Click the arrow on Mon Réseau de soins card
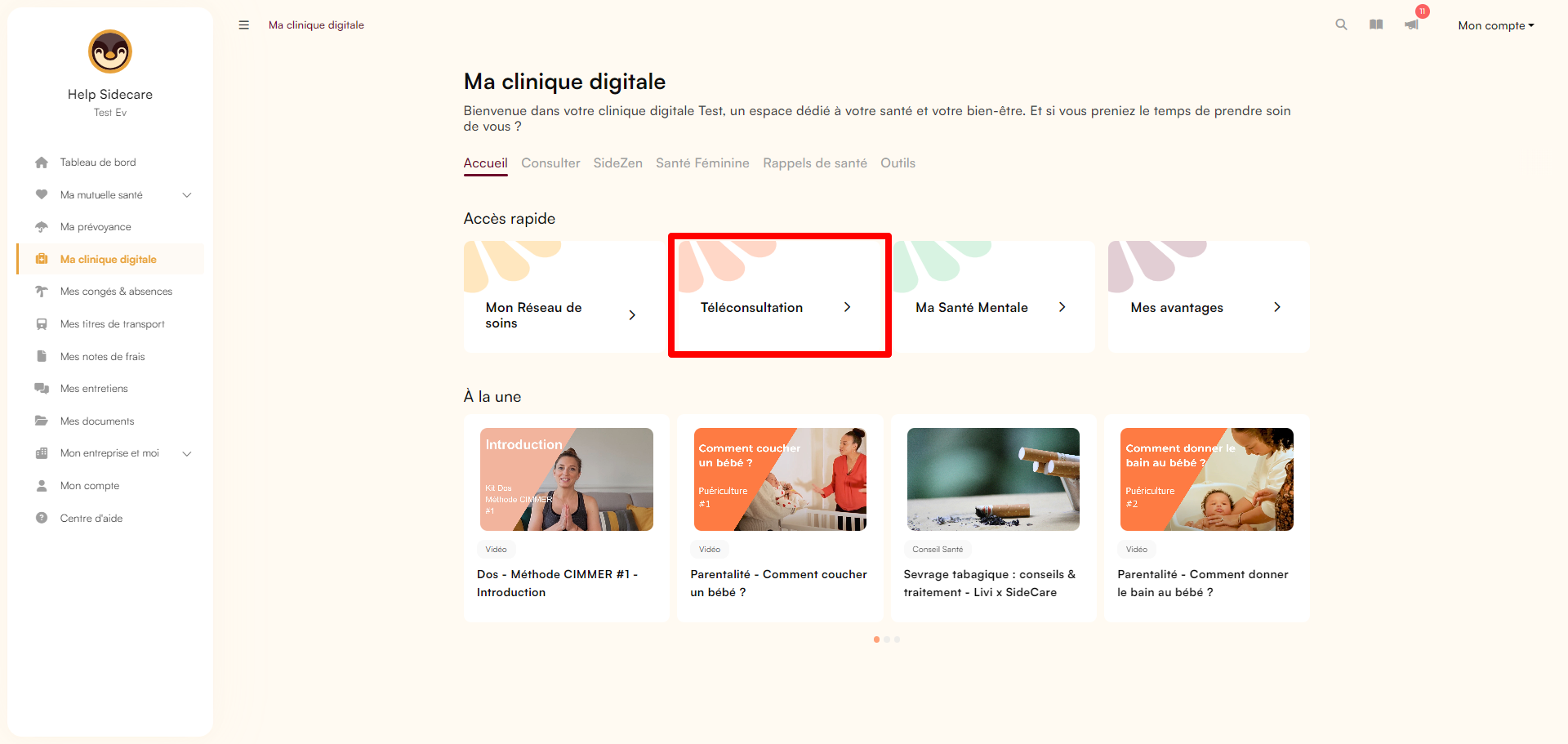Viewport: 1568px width, 744px height. point(632,315)
